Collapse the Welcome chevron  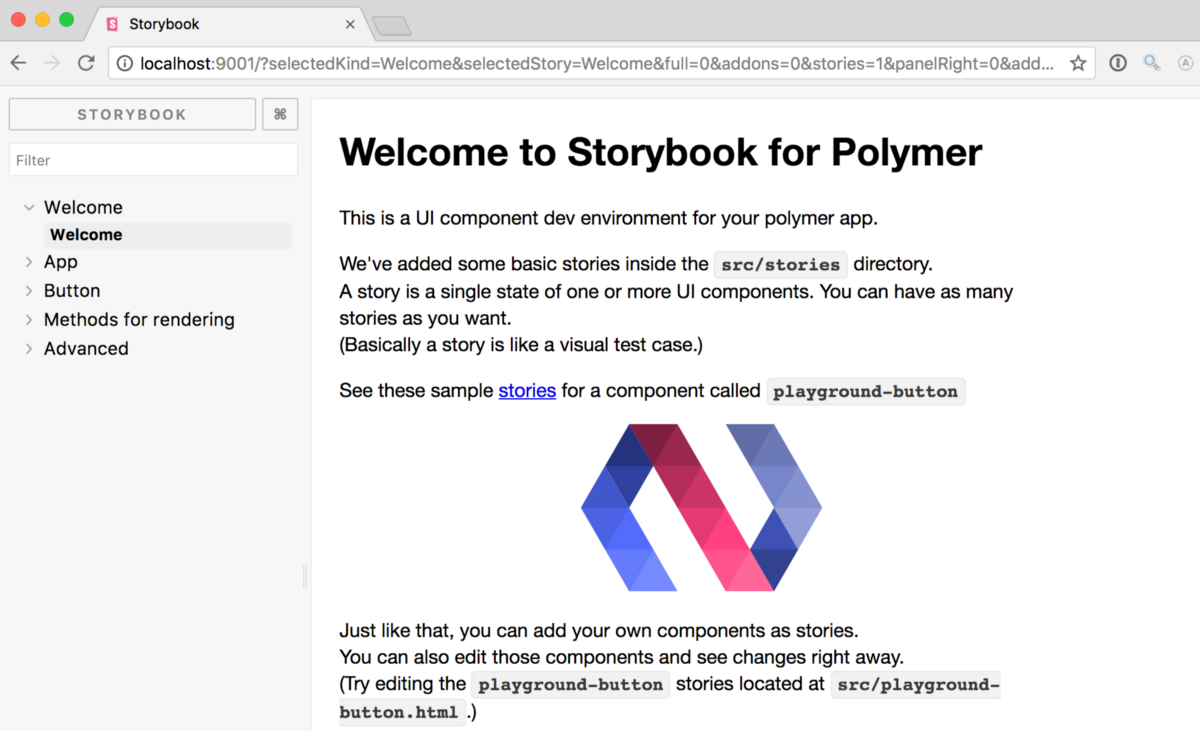(x=29, y=208)
